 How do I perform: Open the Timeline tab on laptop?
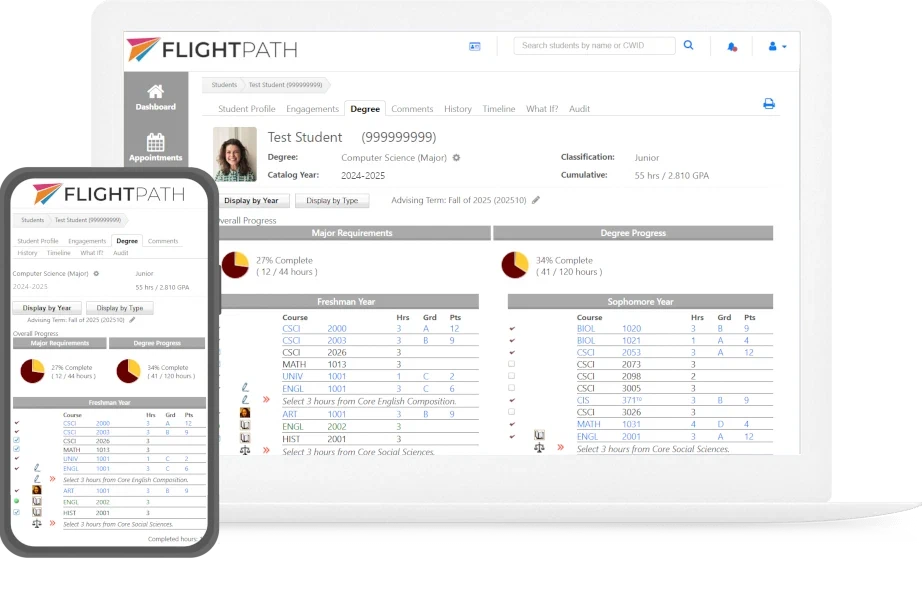pos(499,109)
